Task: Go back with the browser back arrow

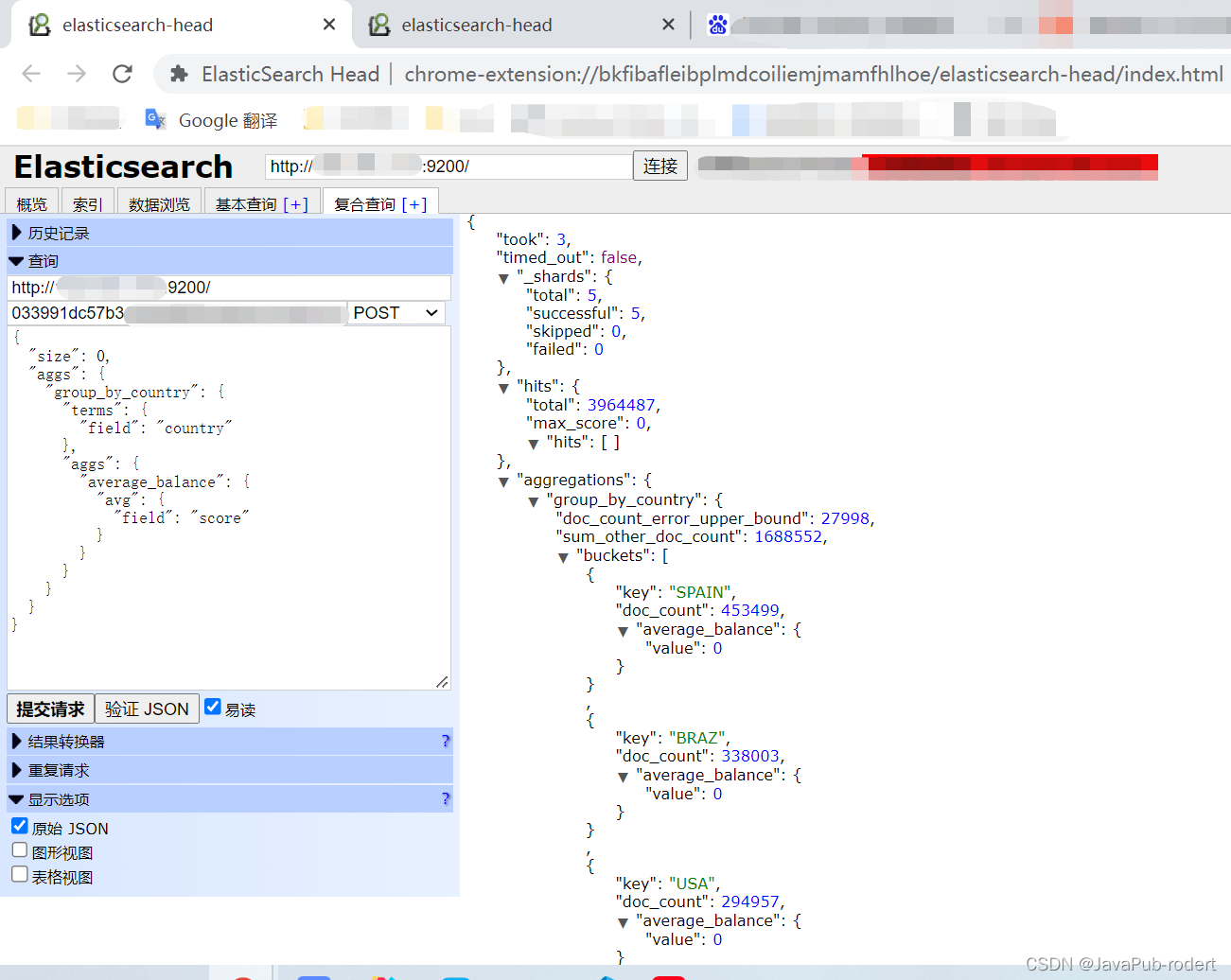Action: (x=31, y=74)
